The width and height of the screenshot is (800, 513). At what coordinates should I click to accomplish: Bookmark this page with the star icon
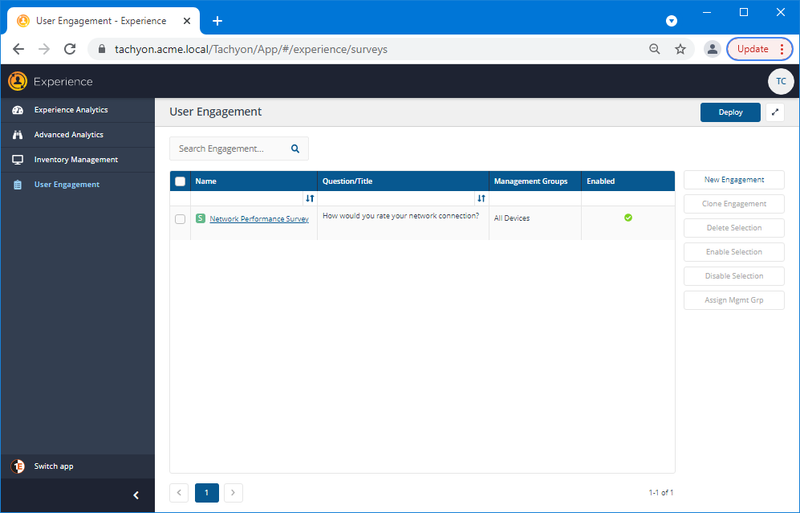pos(680,49)
